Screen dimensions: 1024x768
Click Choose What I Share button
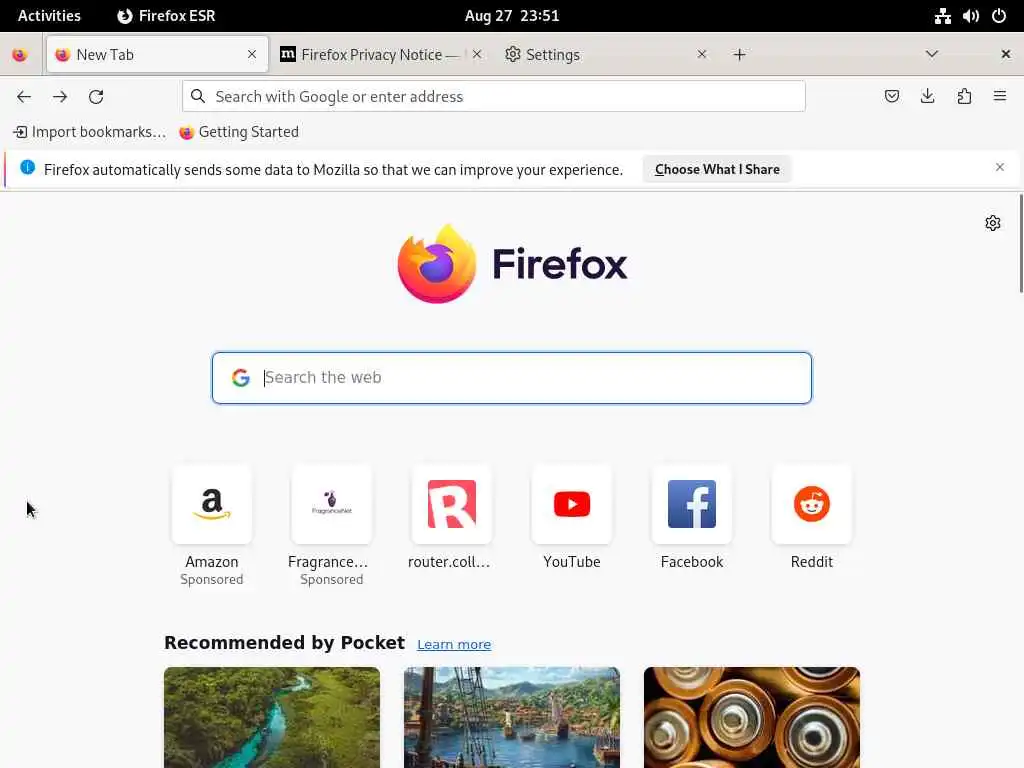click(x=717, y=169)
